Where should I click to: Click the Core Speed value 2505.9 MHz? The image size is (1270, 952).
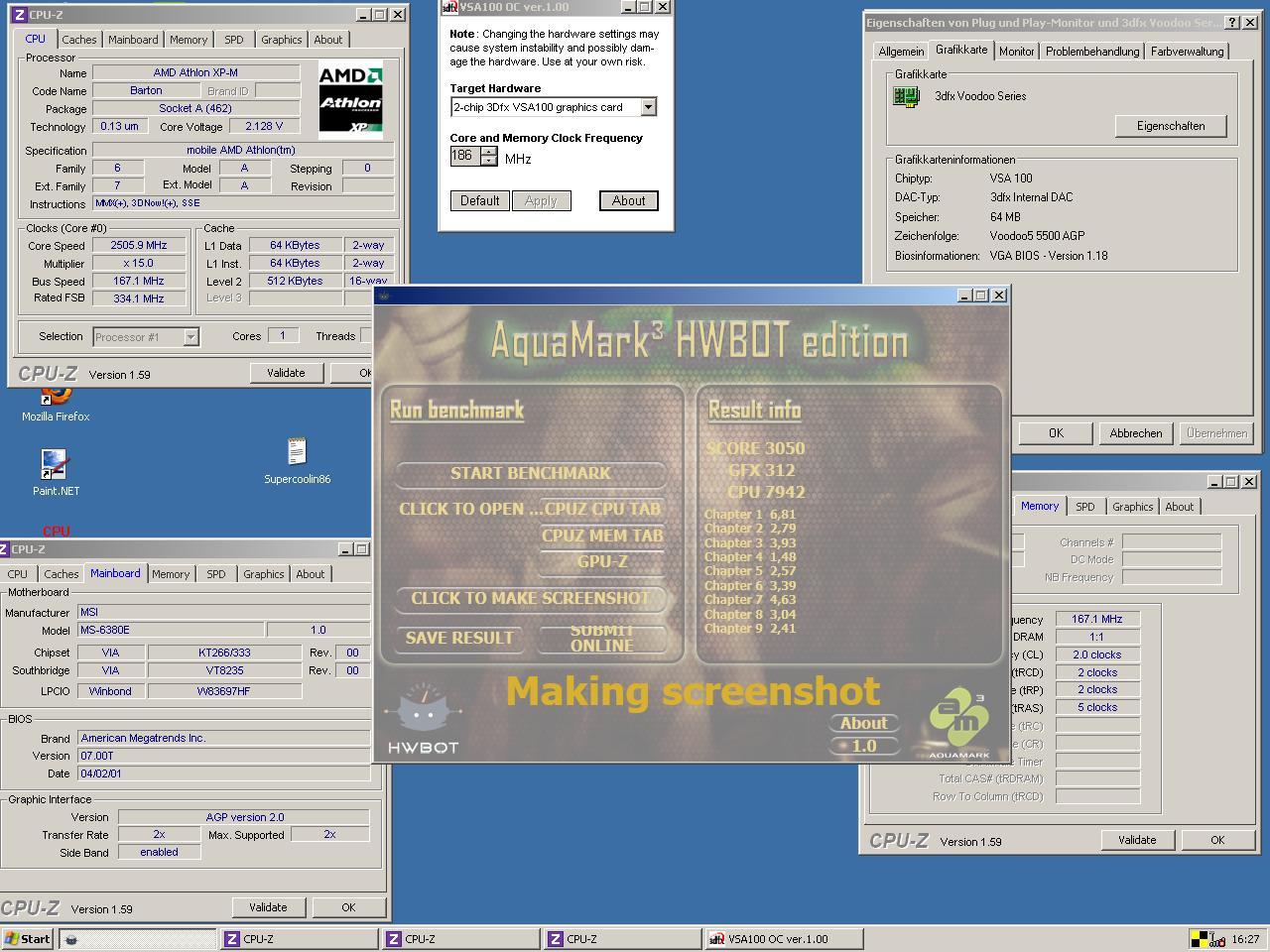(139, 246)
